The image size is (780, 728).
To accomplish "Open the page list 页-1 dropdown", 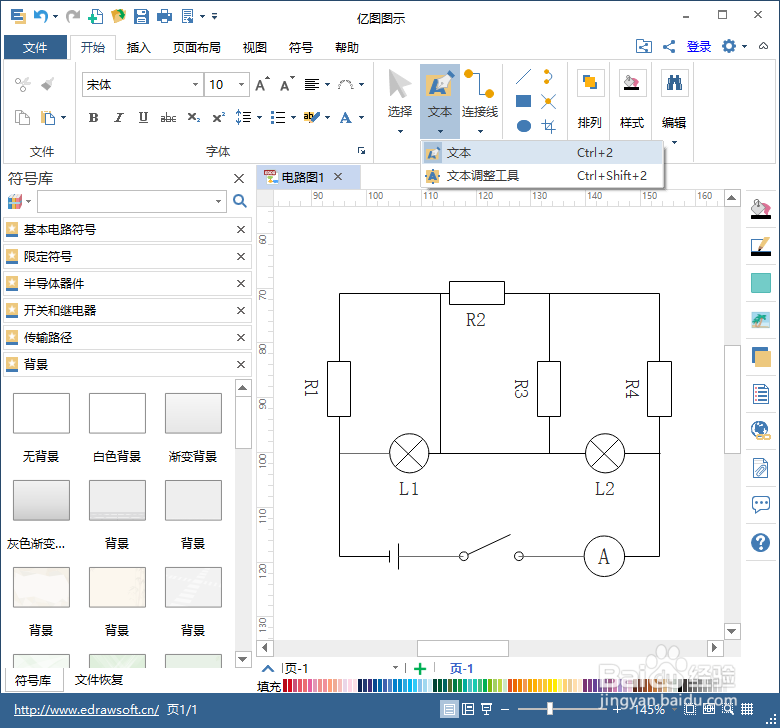I will click(395, 668).
